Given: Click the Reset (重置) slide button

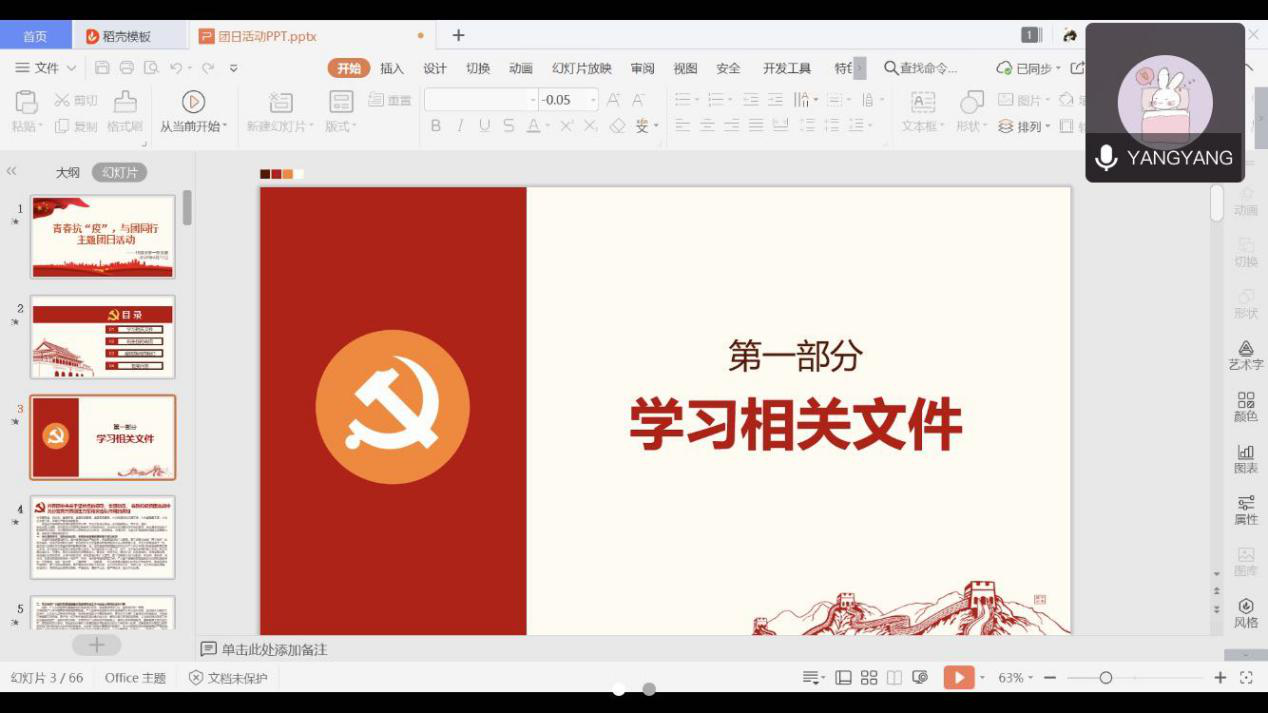Looking at the screenshot, I should tap(390, 100).
